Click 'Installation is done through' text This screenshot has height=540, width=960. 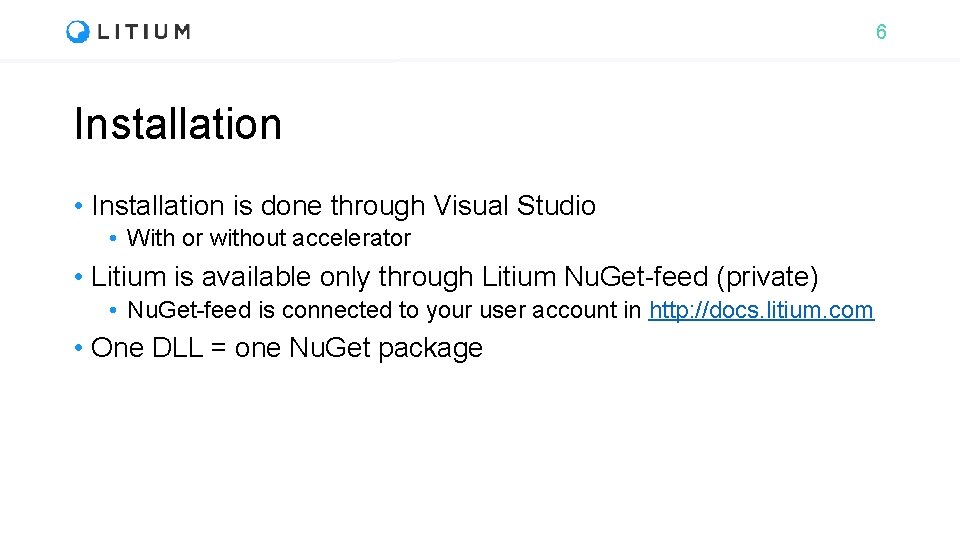[x=258, y=206]
